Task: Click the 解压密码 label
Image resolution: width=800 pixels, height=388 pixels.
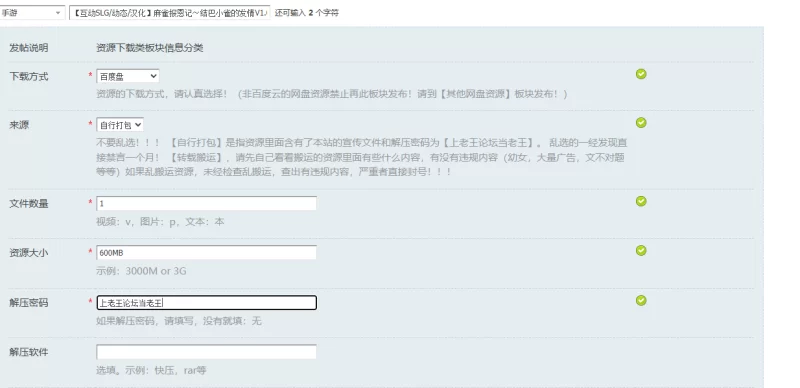Action: (x=29, y=303)
